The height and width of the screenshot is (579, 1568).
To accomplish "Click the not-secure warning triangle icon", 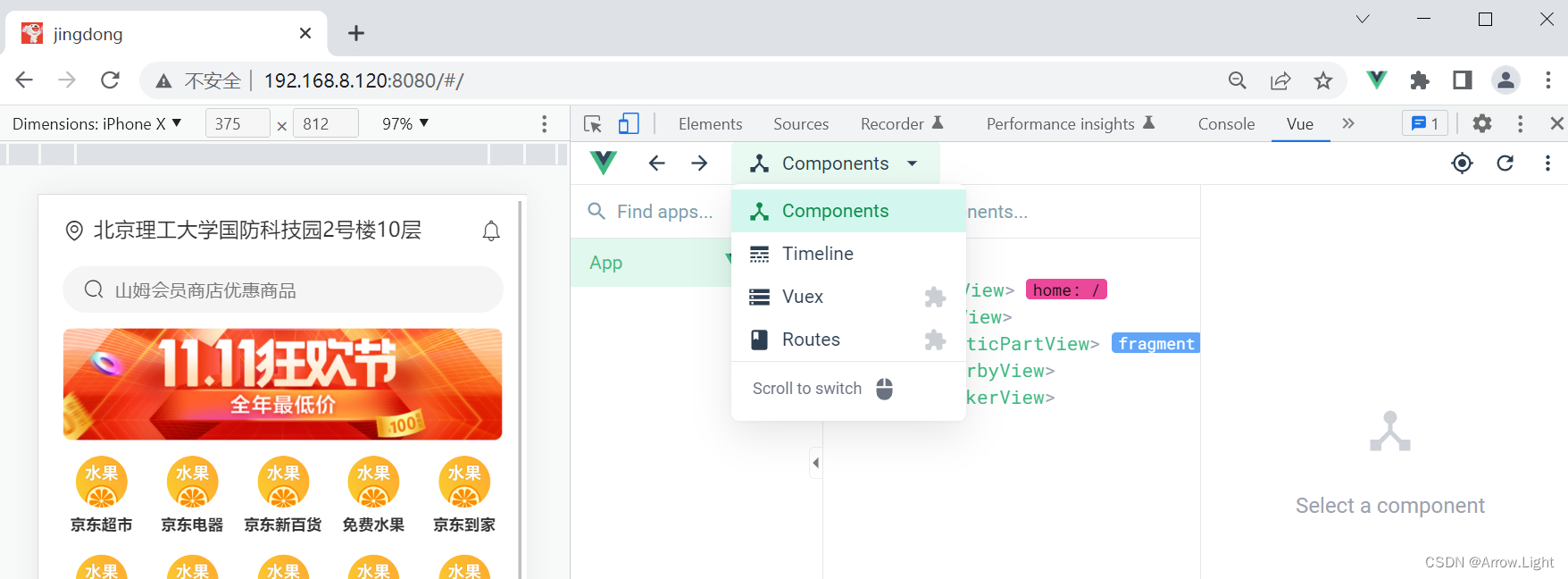I will [163, 81].
